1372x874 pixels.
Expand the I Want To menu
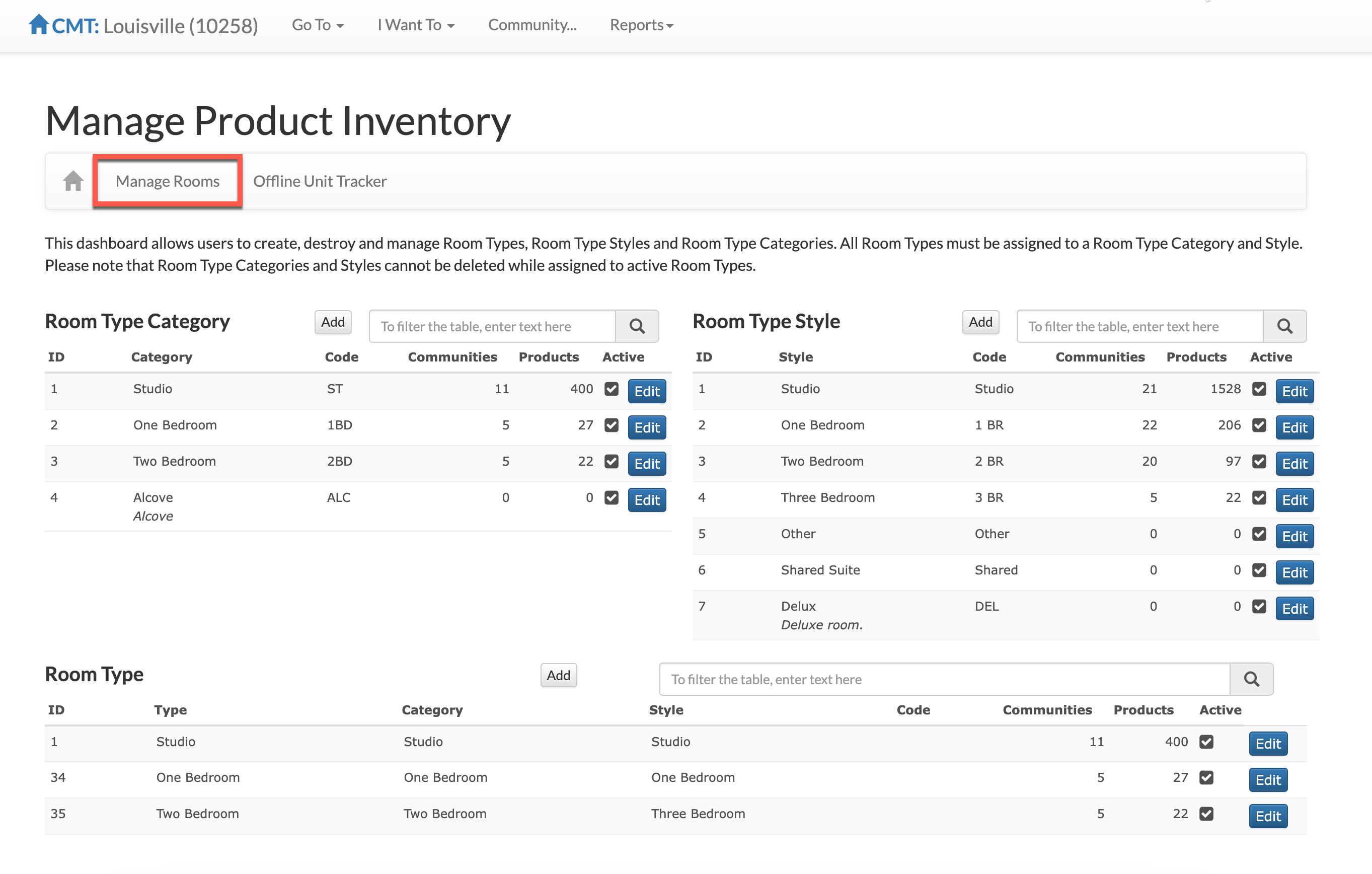pyautogui.click(x=415, y=25)
